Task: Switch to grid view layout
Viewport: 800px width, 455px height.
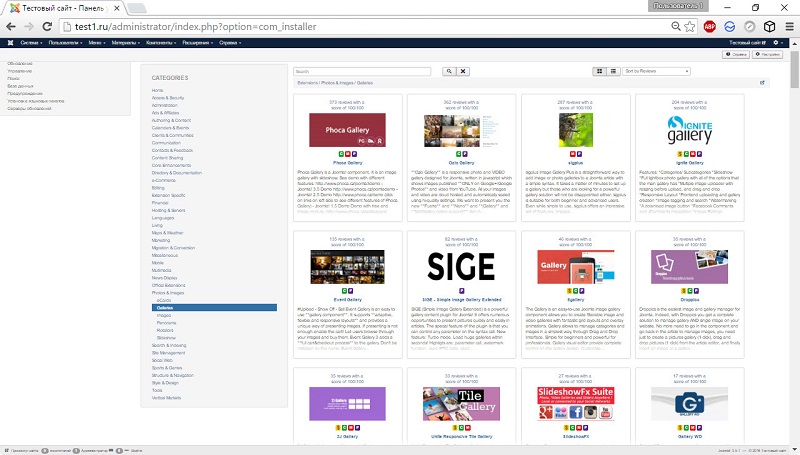Action: click(599, 71)
